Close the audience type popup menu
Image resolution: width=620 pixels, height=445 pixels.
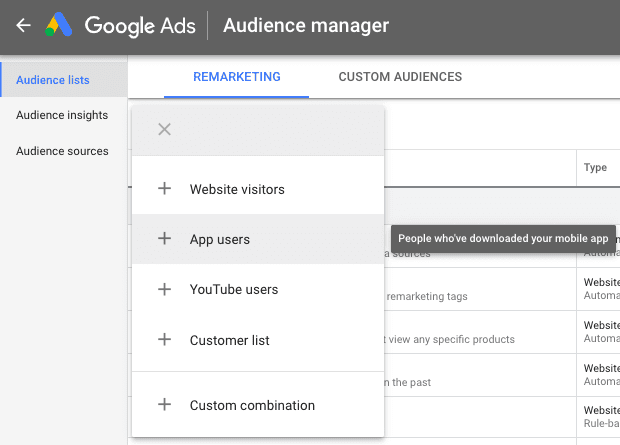point(165,129)
